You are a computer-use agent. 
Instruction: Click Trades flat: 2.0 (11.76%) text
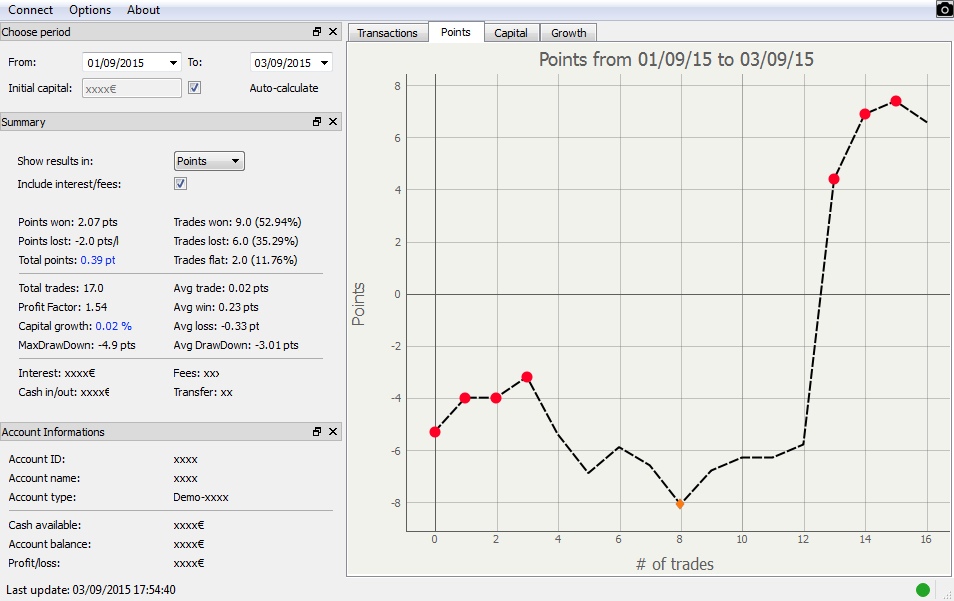(235, 260)
